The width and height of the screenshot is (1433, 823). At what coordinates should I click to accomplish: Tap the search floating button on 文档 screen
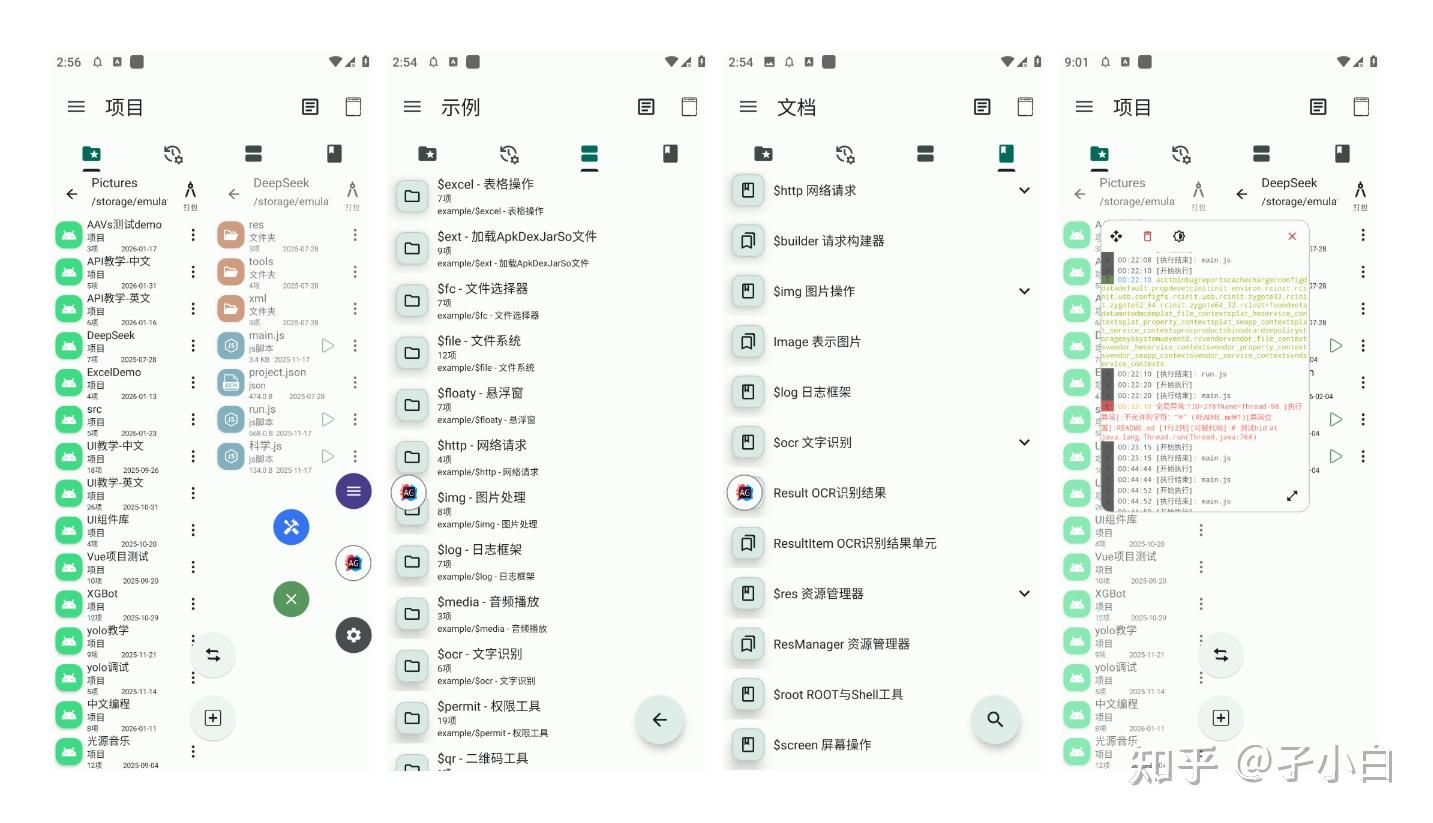point(995,719)
